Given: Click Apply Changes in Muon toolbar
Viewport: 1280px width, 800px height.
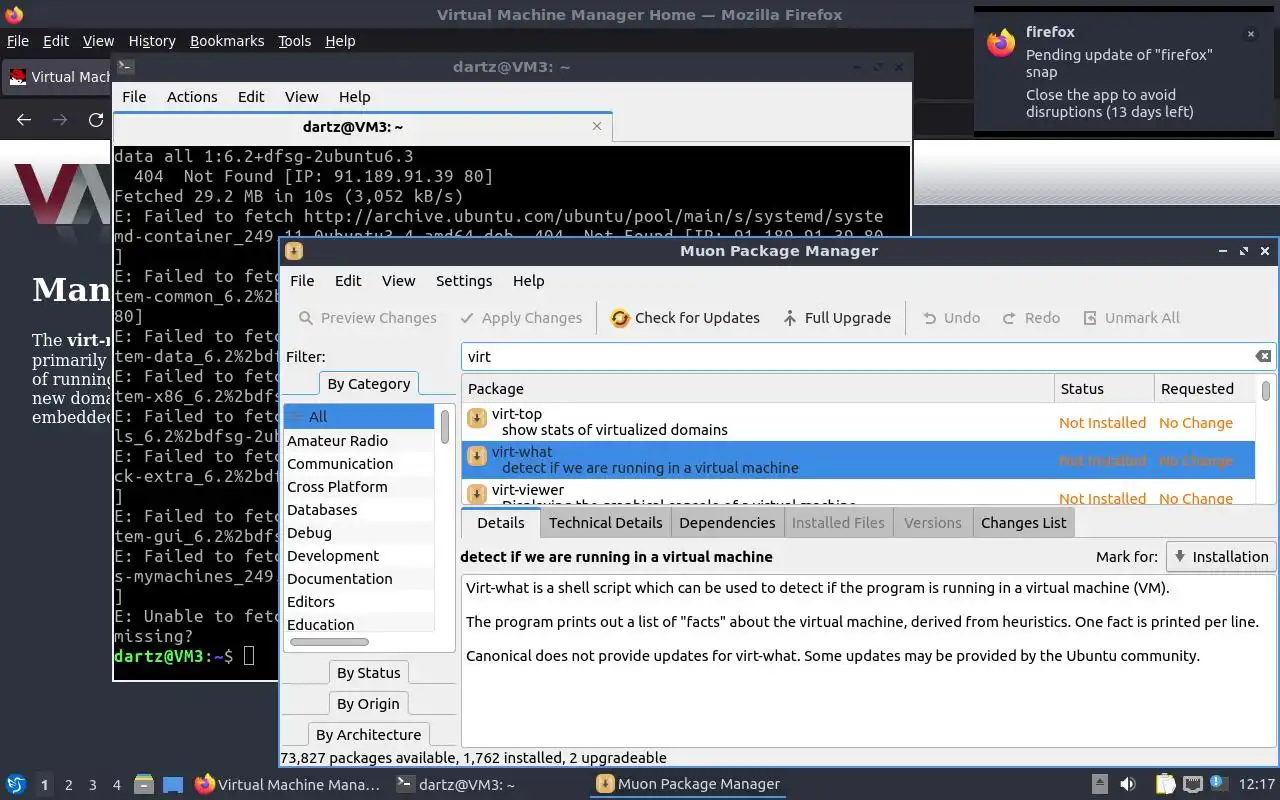Looking at the screenshot, I should [521, 318].
